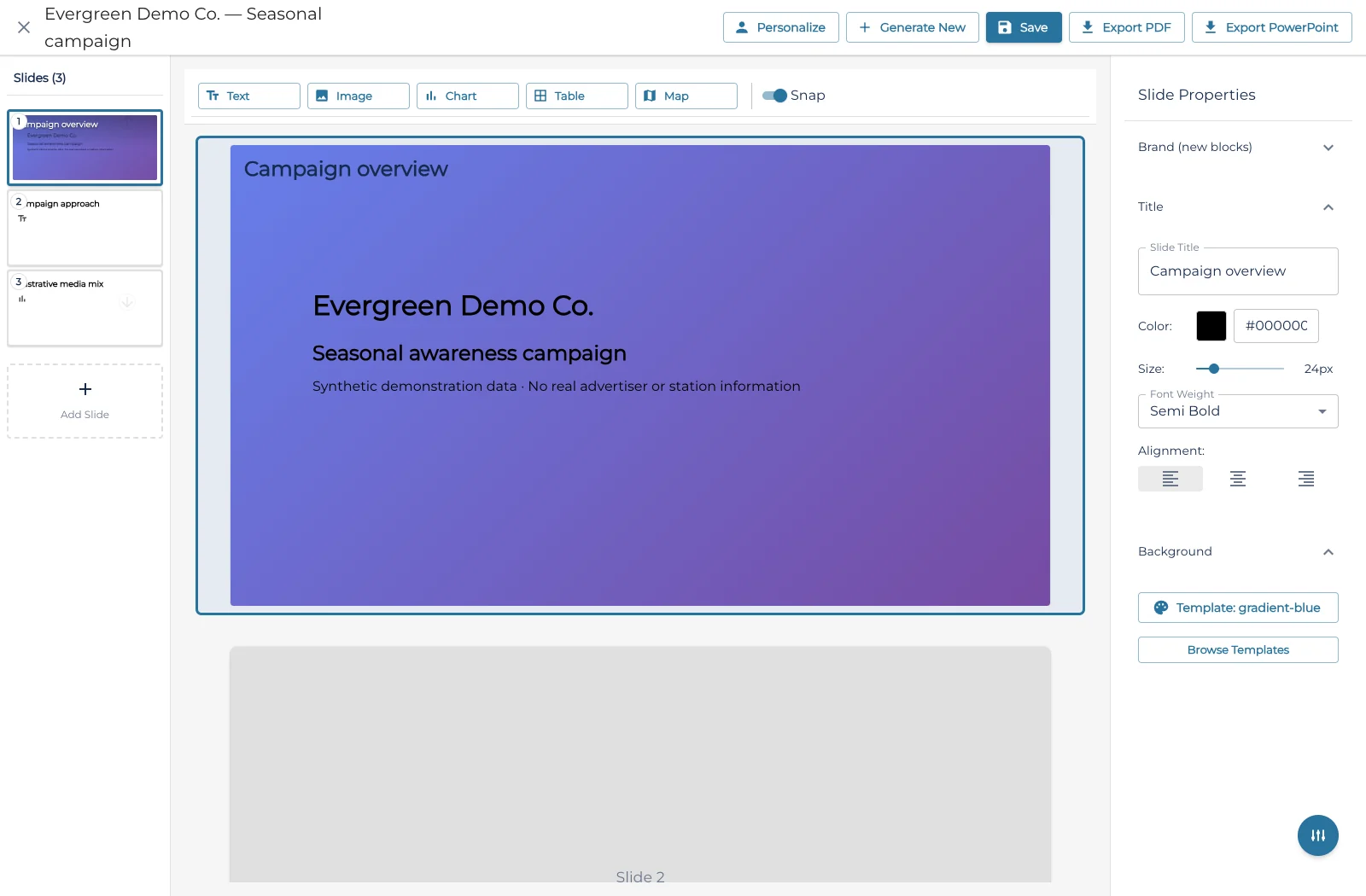1366x896 pixels.
Task: Add a Text block
Action: [248, 96]
